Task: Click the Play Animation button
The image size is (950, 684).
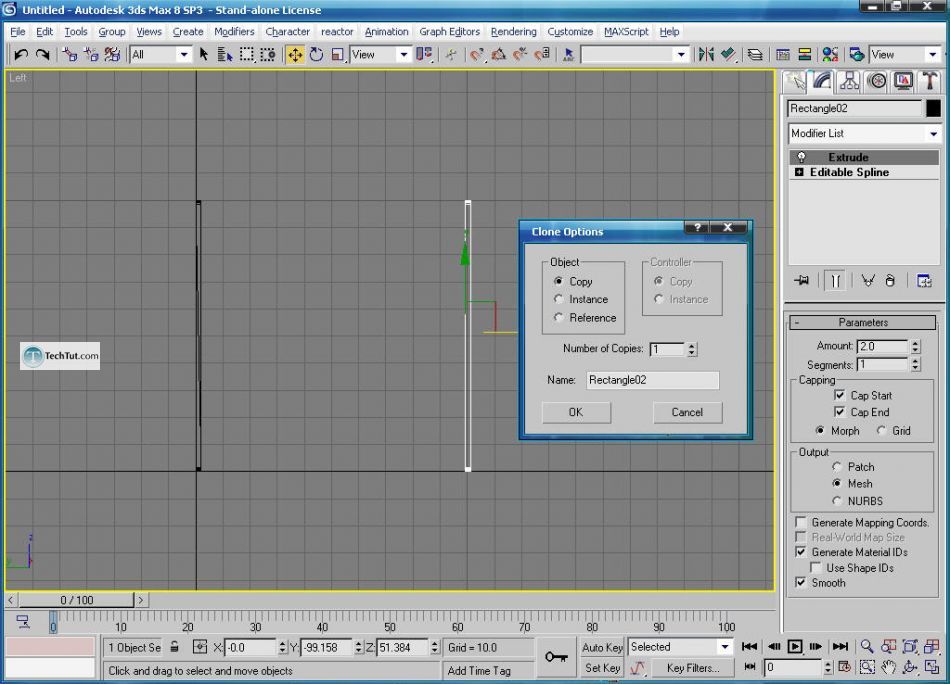Action: click(x=795, y=646)
